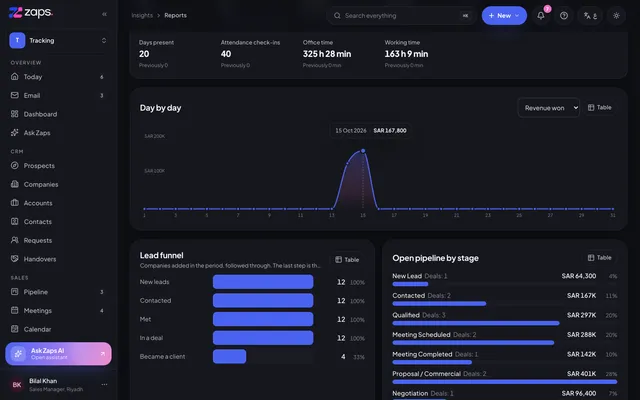Click the Dashboard grid icon
Image resolution: width=640 pixels, height=400 pixels.
pos(15,113)
